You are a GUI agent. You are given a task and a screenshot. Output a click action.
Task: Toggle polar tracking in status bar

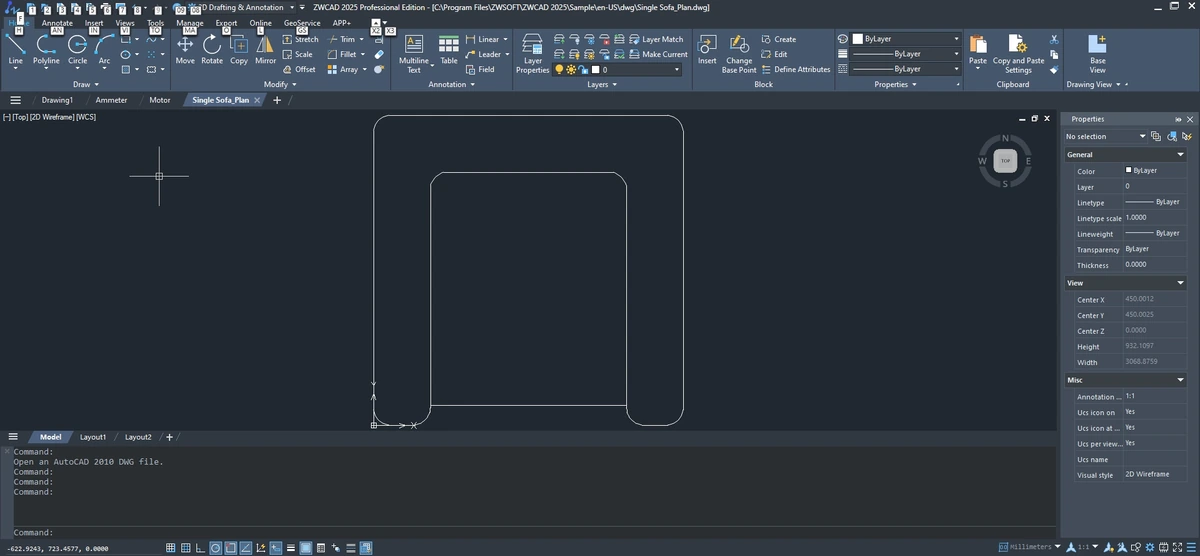pos(216,548)
